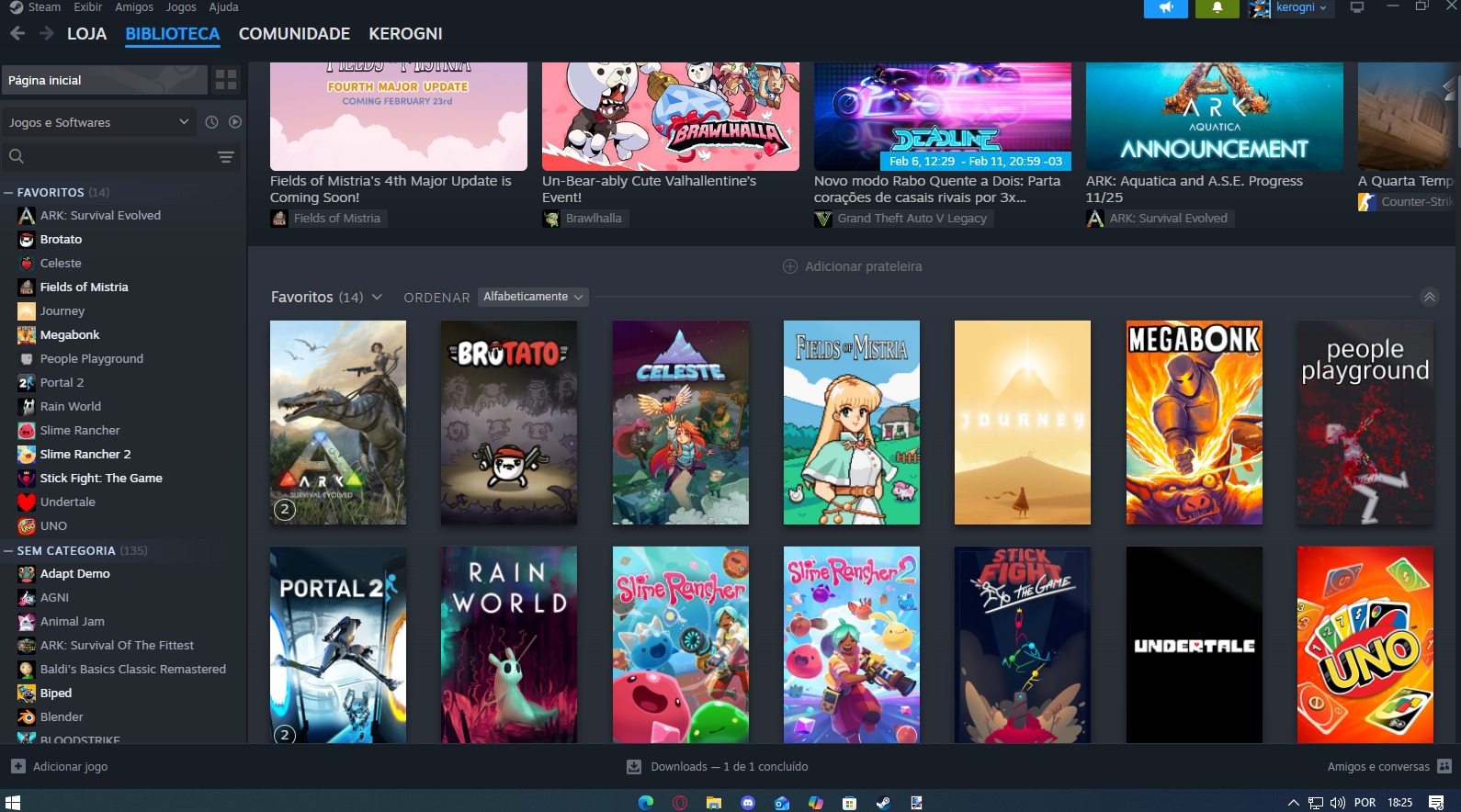Open the Exibir menu
This screenshot has width=1461, height=812.
88,7
